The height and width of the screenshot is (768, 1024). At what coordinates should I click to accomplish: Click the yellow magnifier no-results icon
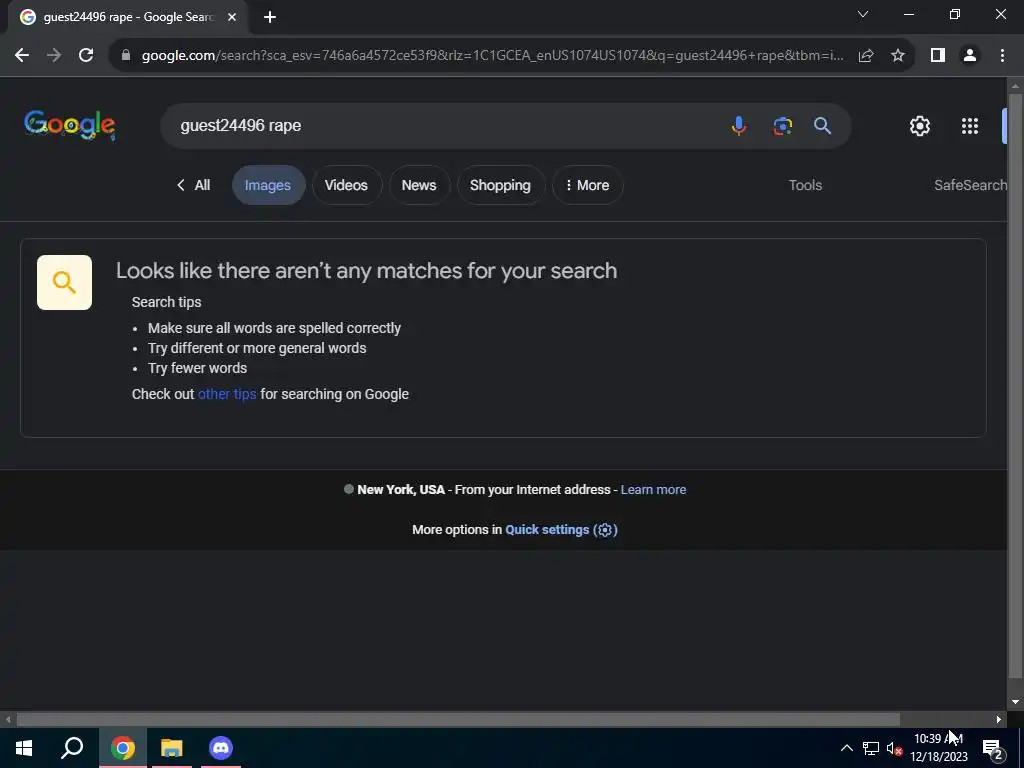pyautogui.click(x=64, y=282)
